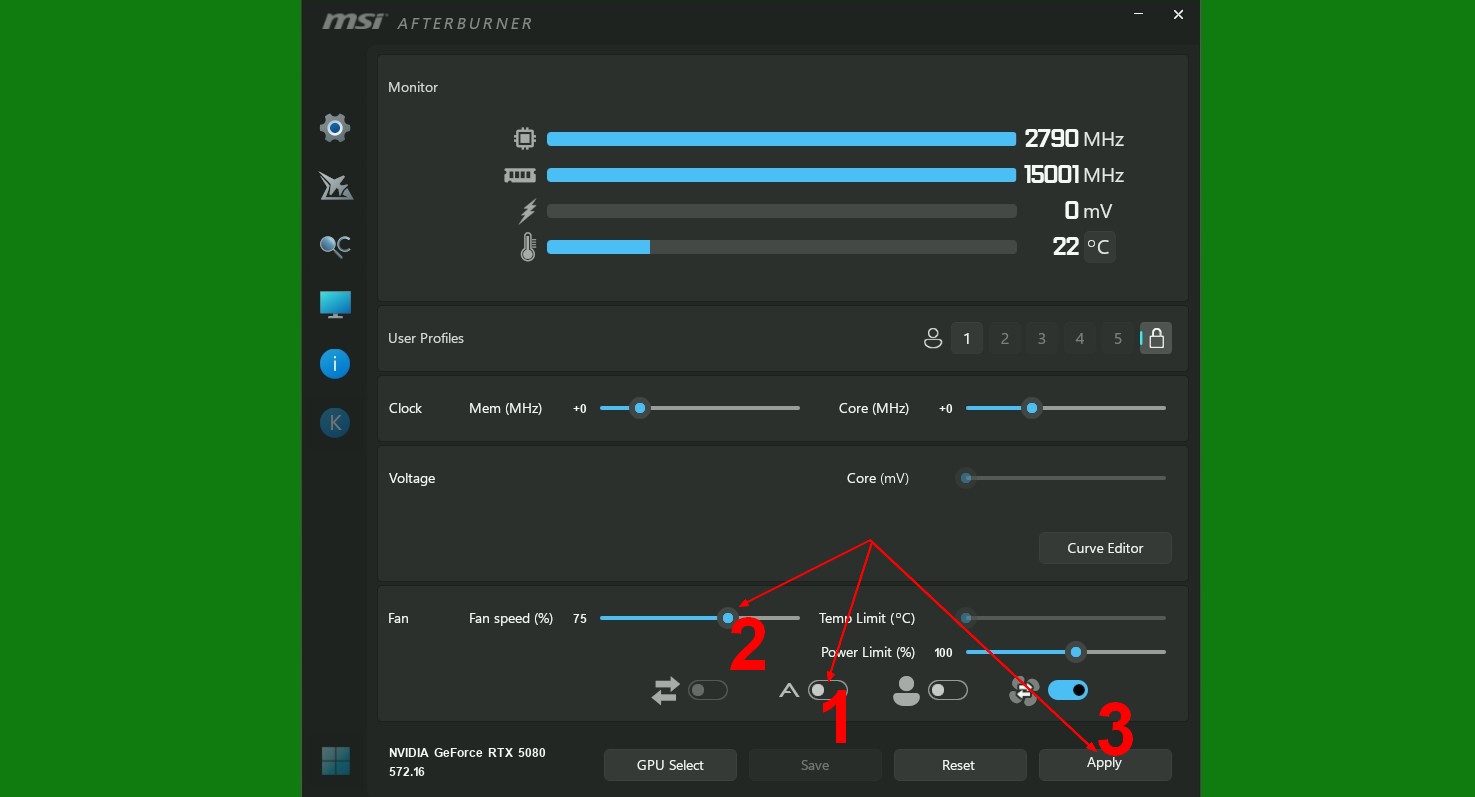Click the jet plane icon in sidebar

pyautogui.click(x=335, y=186)
